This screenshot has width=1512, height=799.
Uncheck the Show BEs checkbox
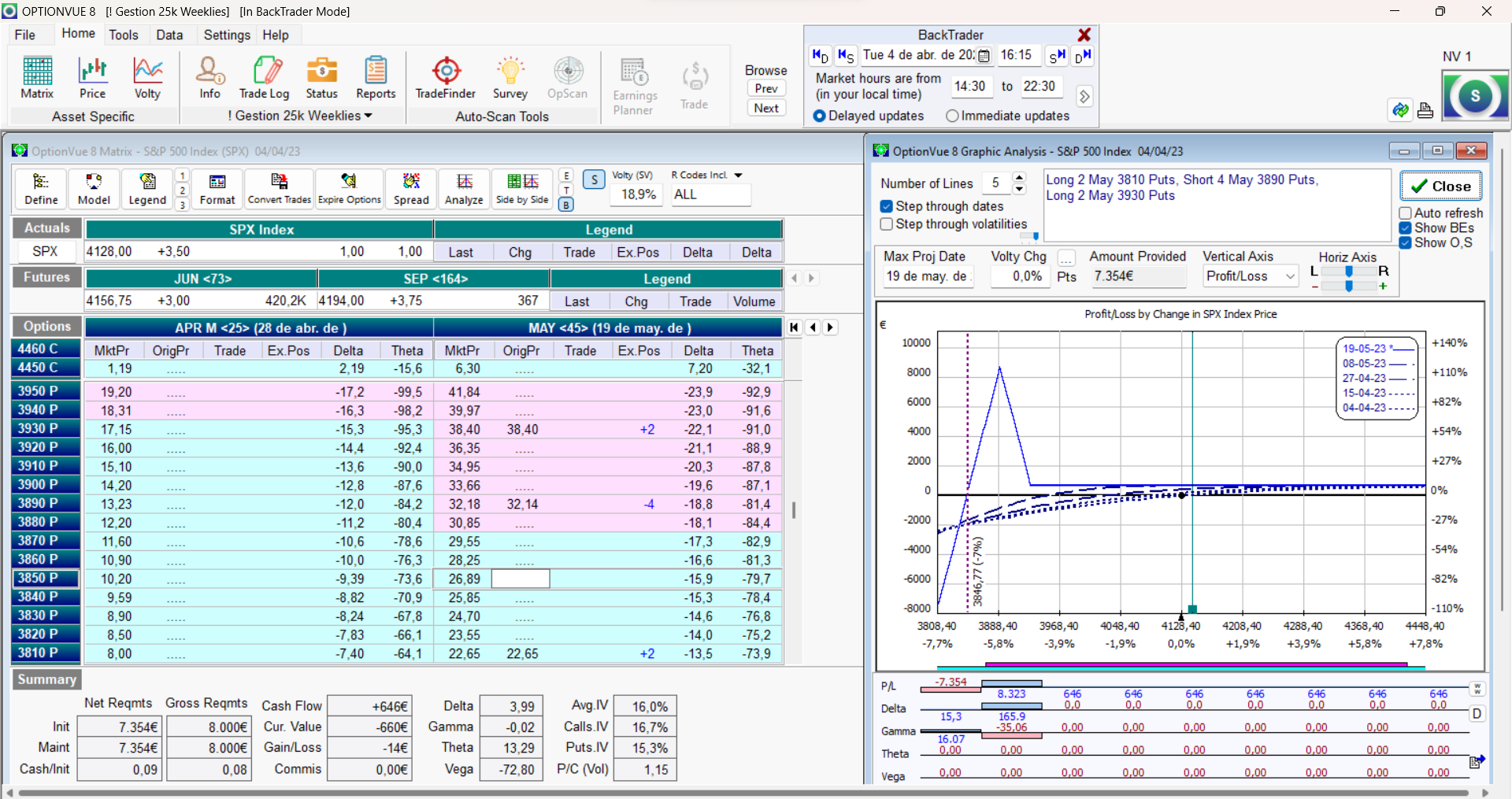[1405, 228]
